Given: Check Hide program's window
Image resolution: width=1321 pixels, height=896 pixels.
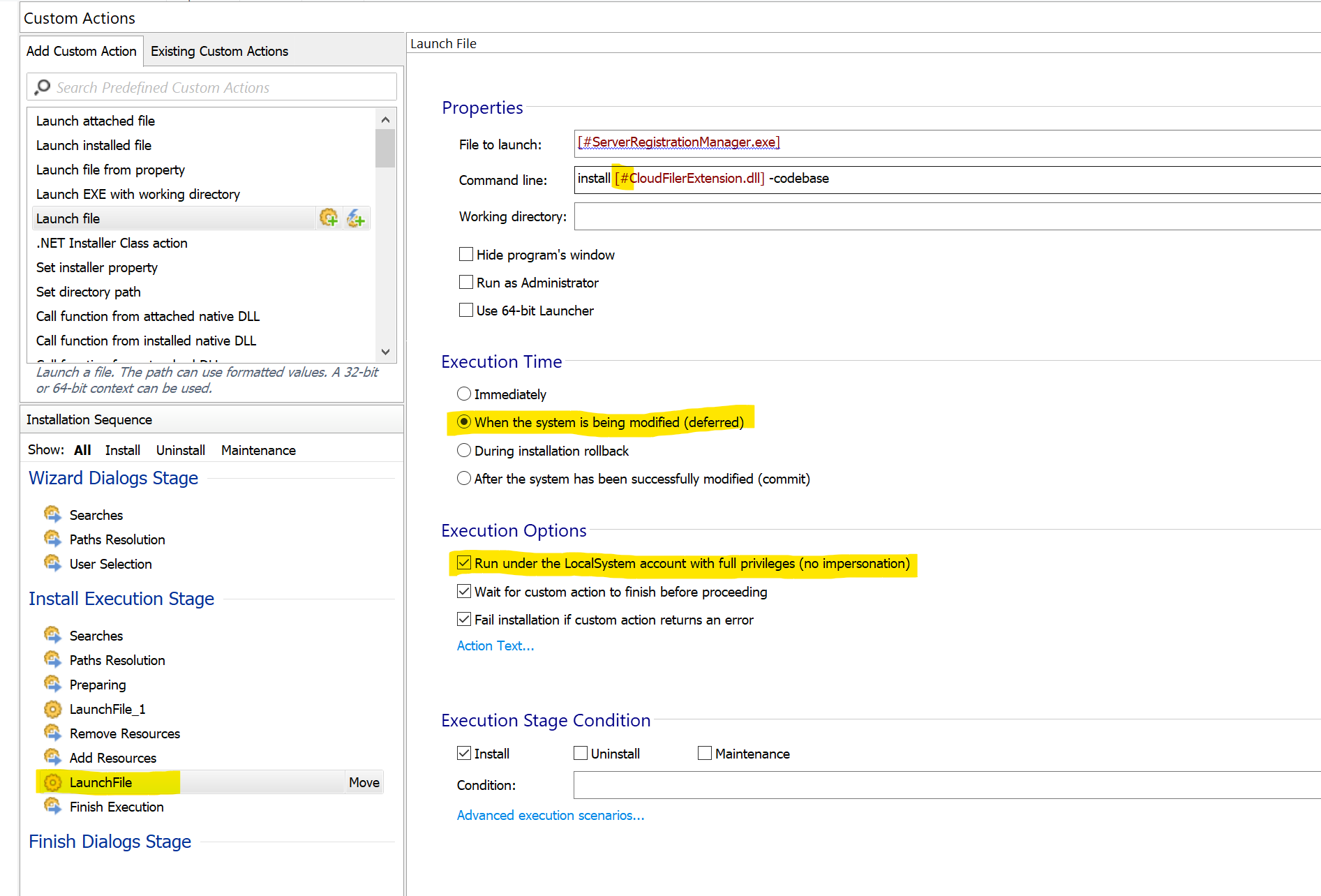Looking at the screenshot, I should pos(466,254).
